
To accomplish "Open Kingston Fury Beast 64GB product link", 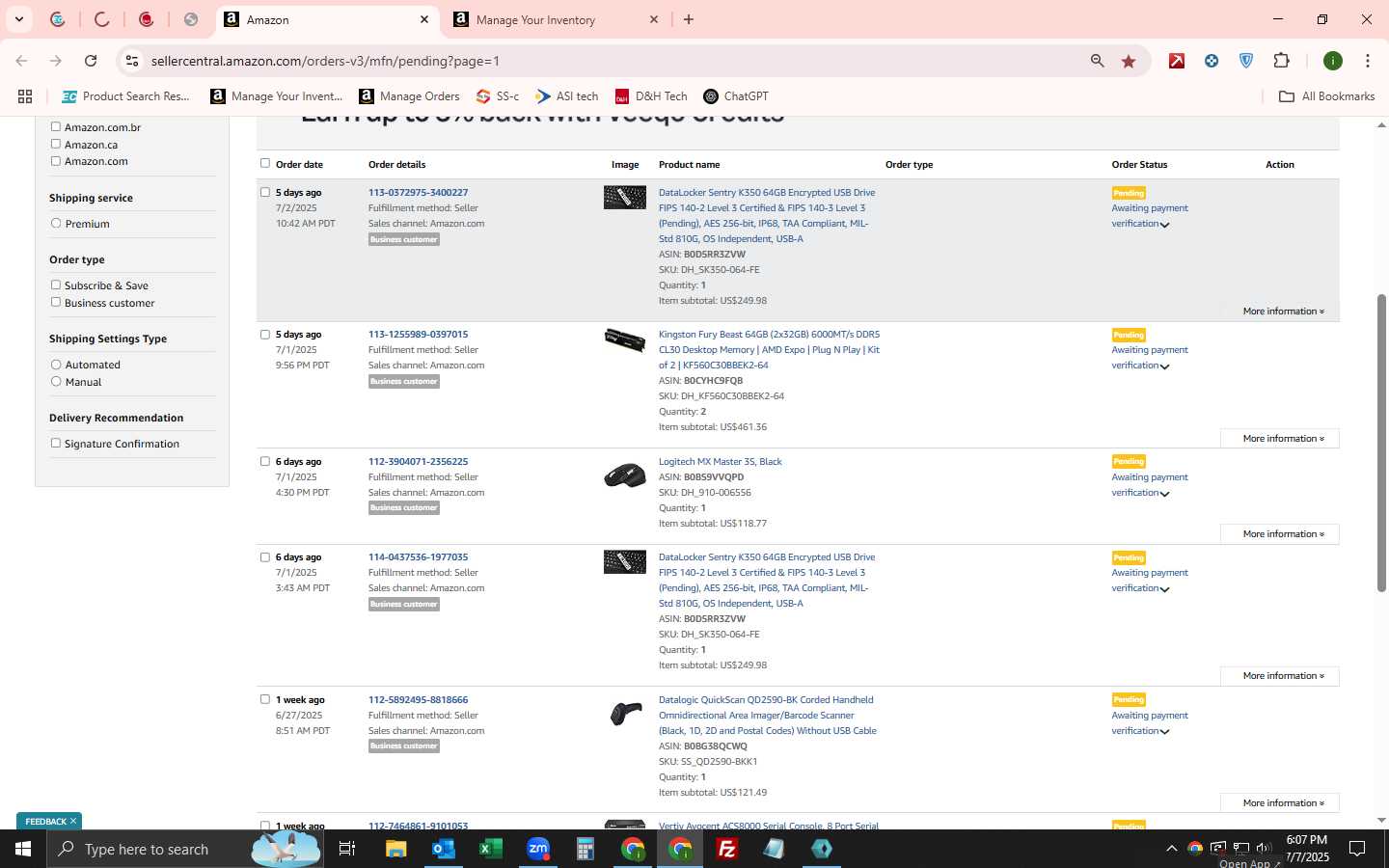I will click(769, 349).
